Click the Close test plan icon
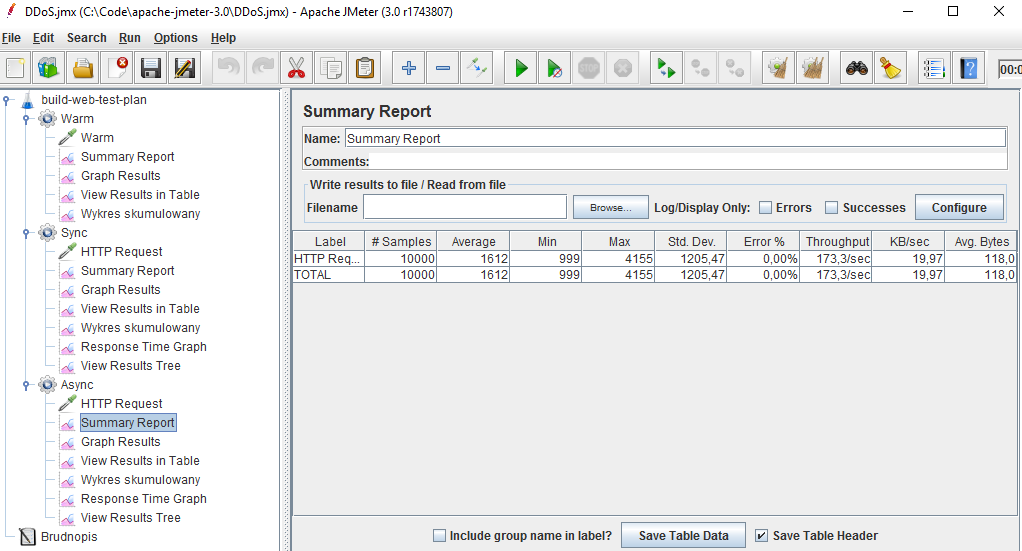Viewport: 1022px width, 551px height. tap(117, 68)
